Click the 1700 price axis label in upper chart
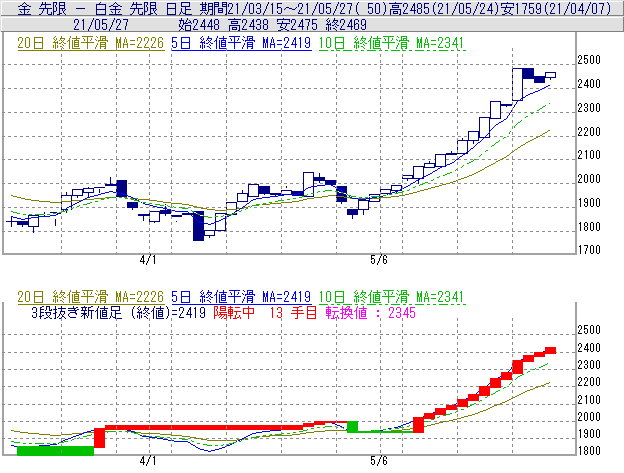This screenshot has height=473, width=624. 589,250
